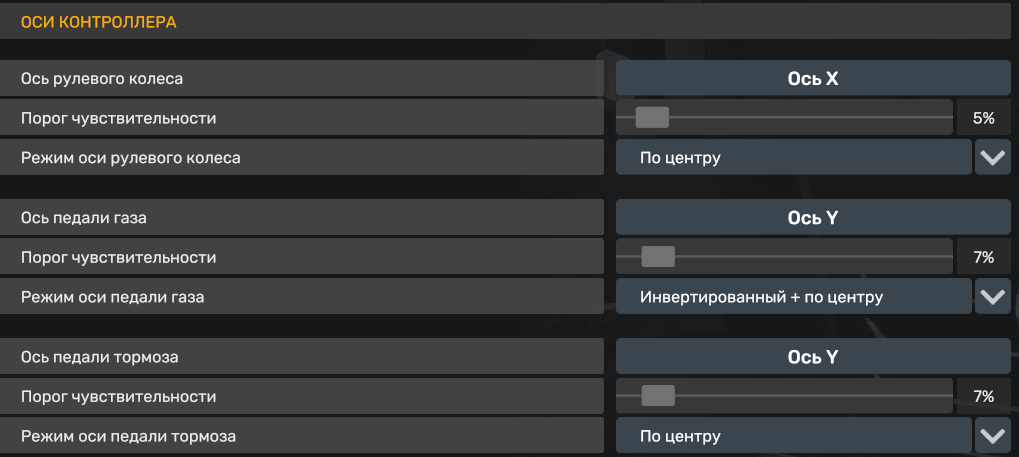Click the brake pedal sensitivity threshold slider handle
1019x457 pixels.
[x=658, y=396]
